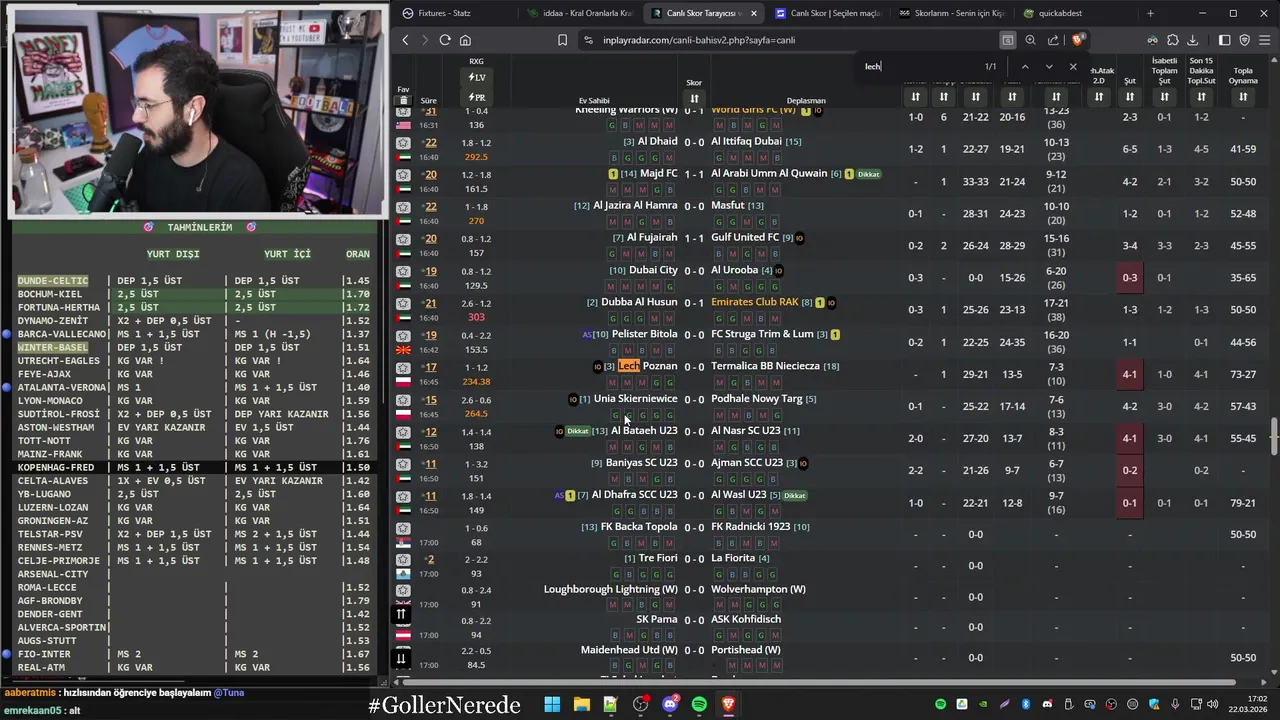Viewport: 1280px width, 720px height.
Task: Click the address bar URL
Action: pos(699,40)
